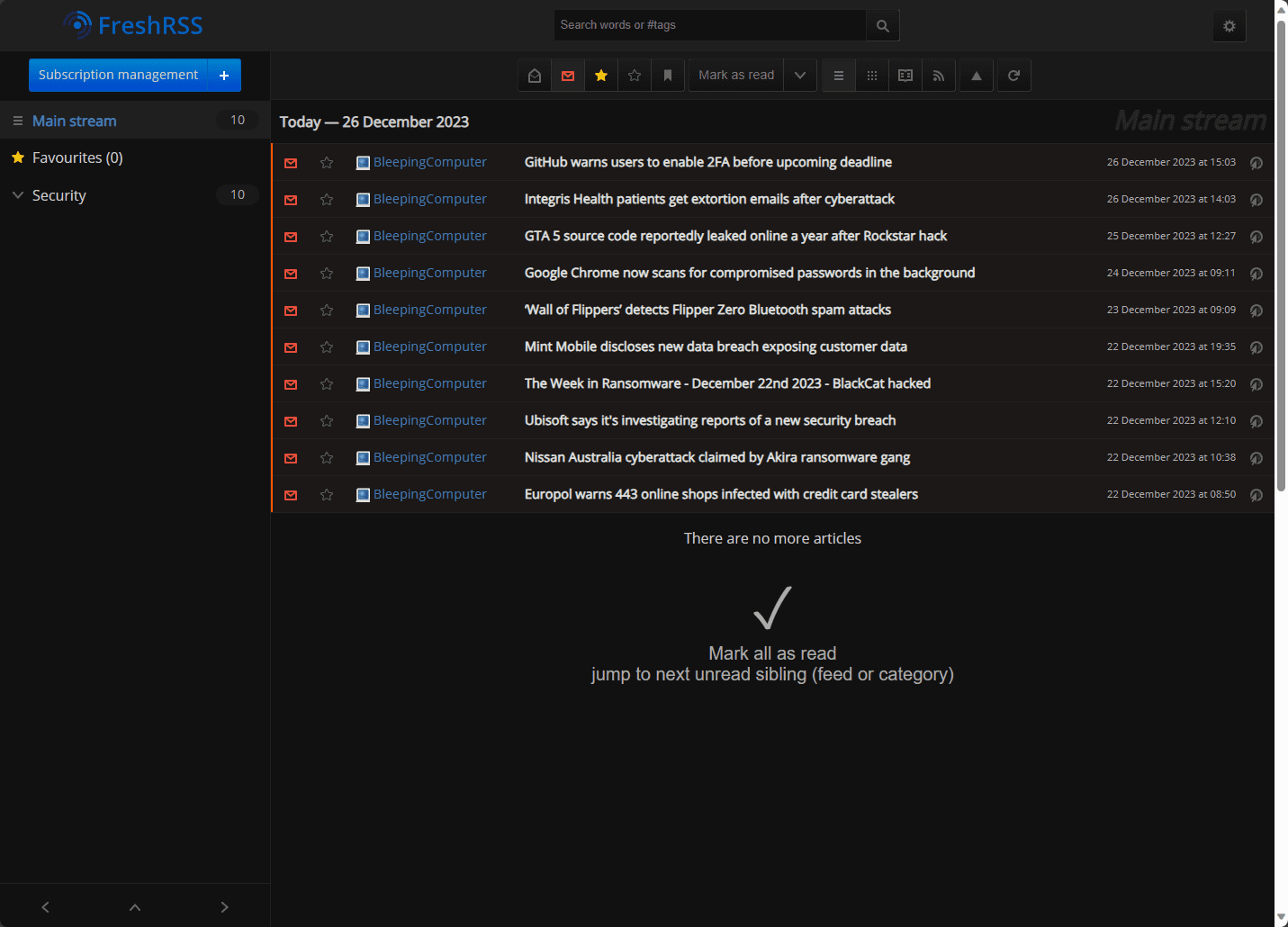Viewport: 1288px width, 927px height.
Task: Open the RSS feed icon
Action: (x=939, y=76)
